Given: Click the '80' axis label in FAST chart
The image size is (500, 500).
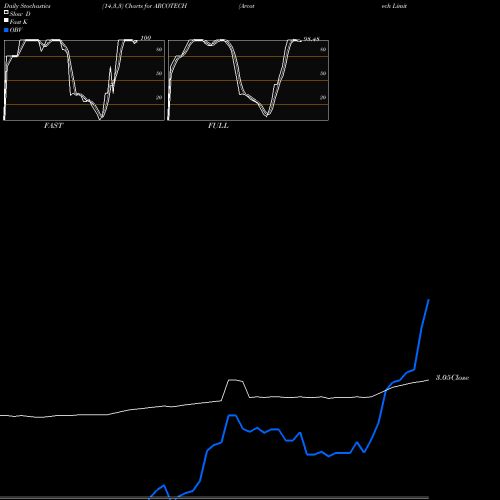Looking at the screenshot, I should coord(159,49).
